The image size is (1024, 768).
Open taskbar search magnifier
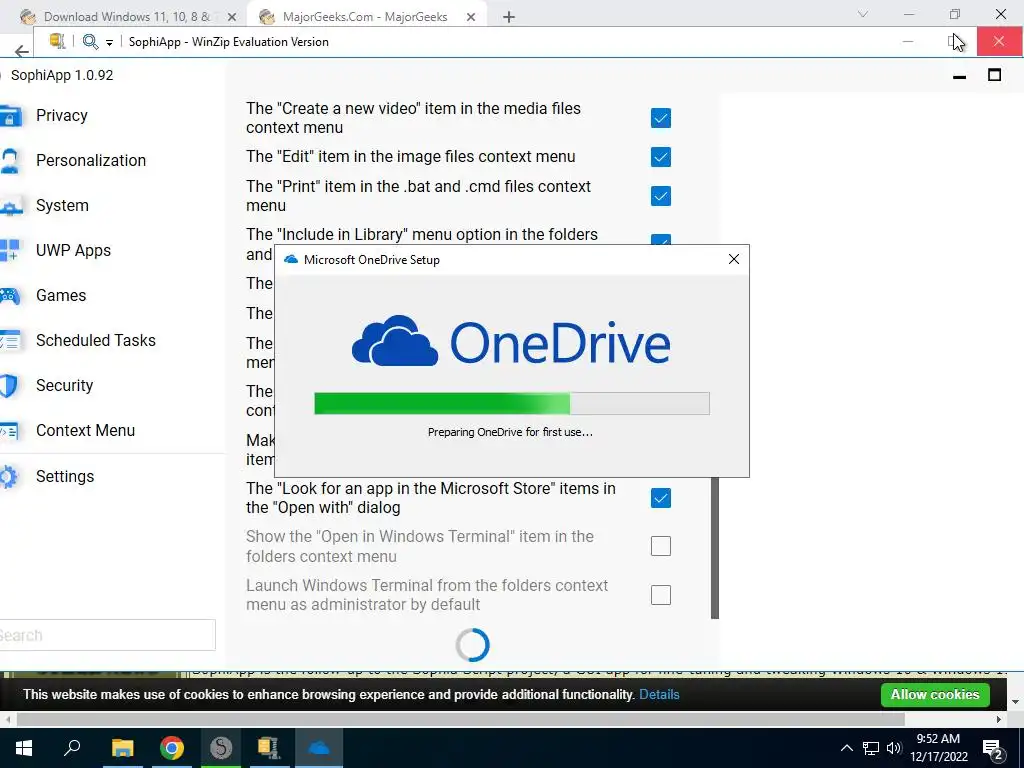[72, 748]
